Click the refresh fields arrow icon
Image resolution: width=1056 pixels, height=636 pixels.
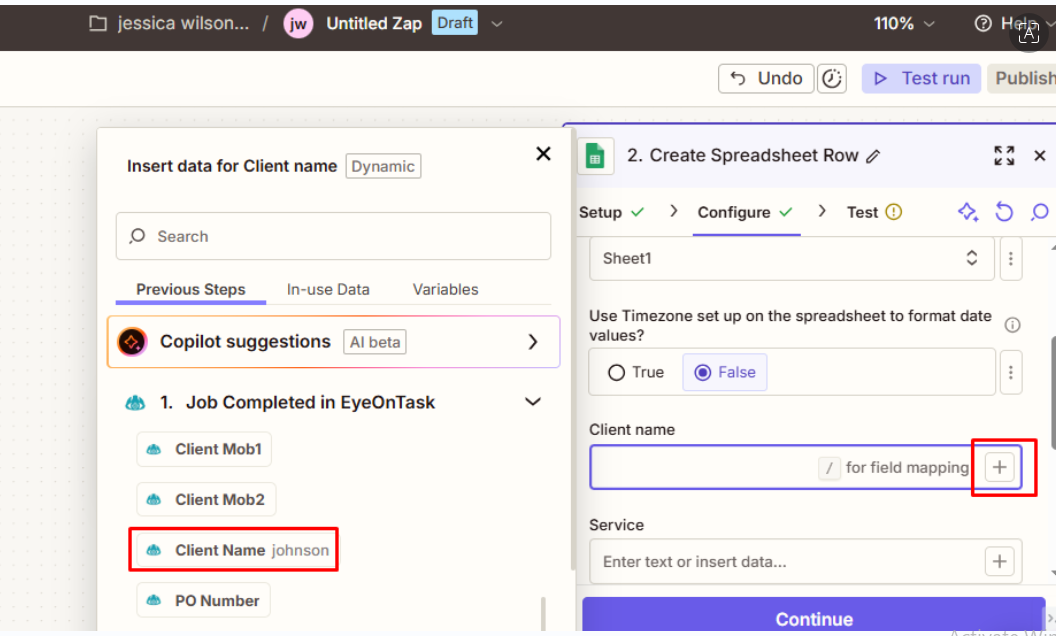[x=1004, y=212]
